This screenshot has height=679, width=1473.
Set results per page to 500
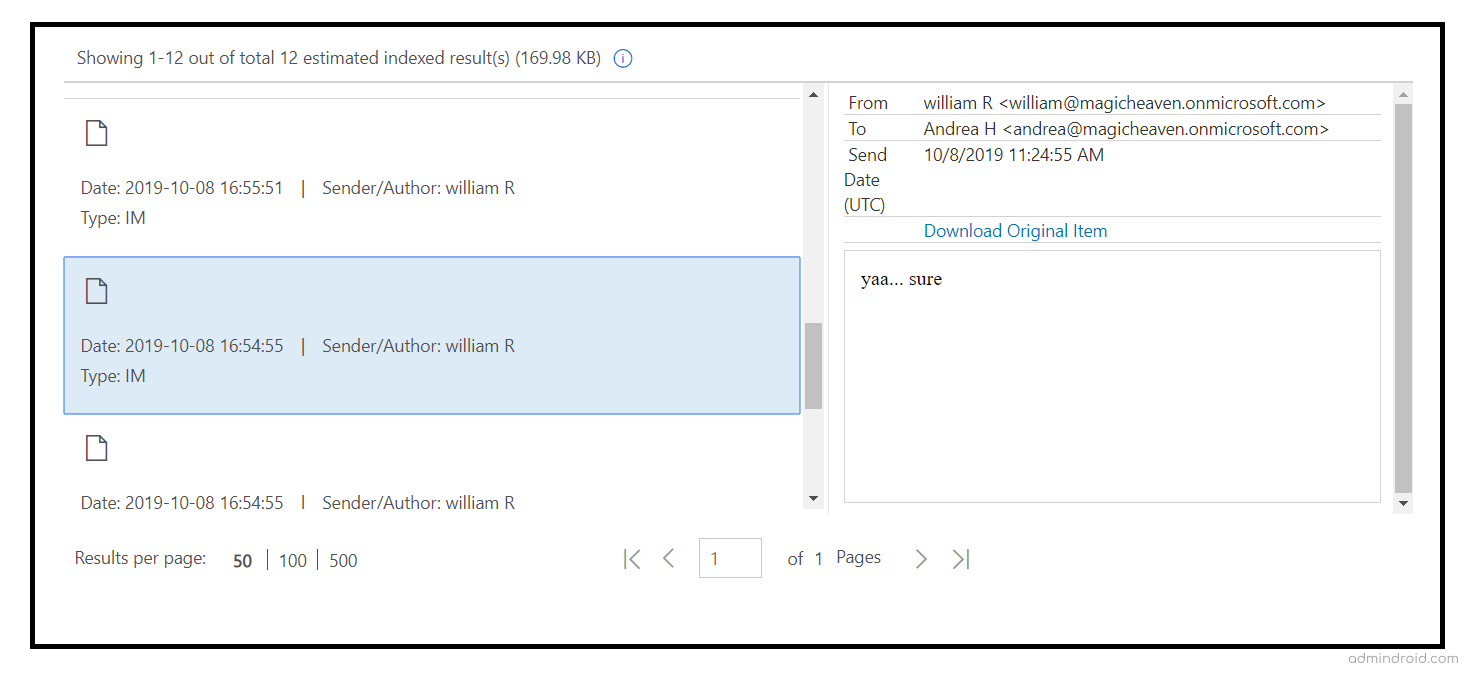342,560
